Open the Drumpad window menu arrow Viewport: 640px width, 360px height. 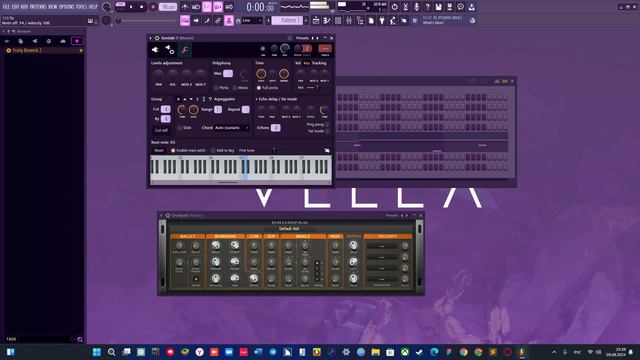(161, 215)
